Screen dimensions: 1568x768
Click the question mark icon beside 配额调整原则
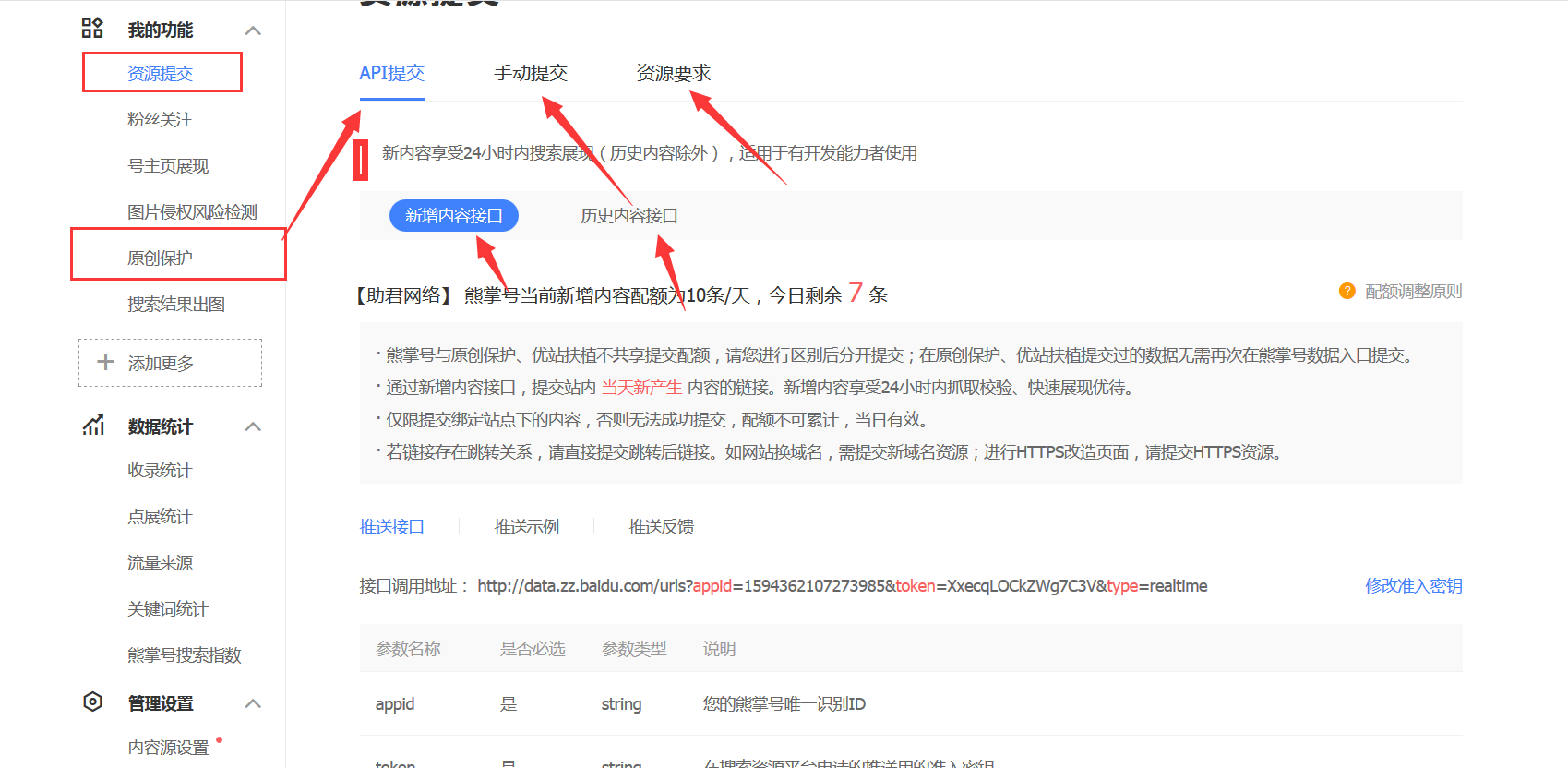click(1347, 292)
